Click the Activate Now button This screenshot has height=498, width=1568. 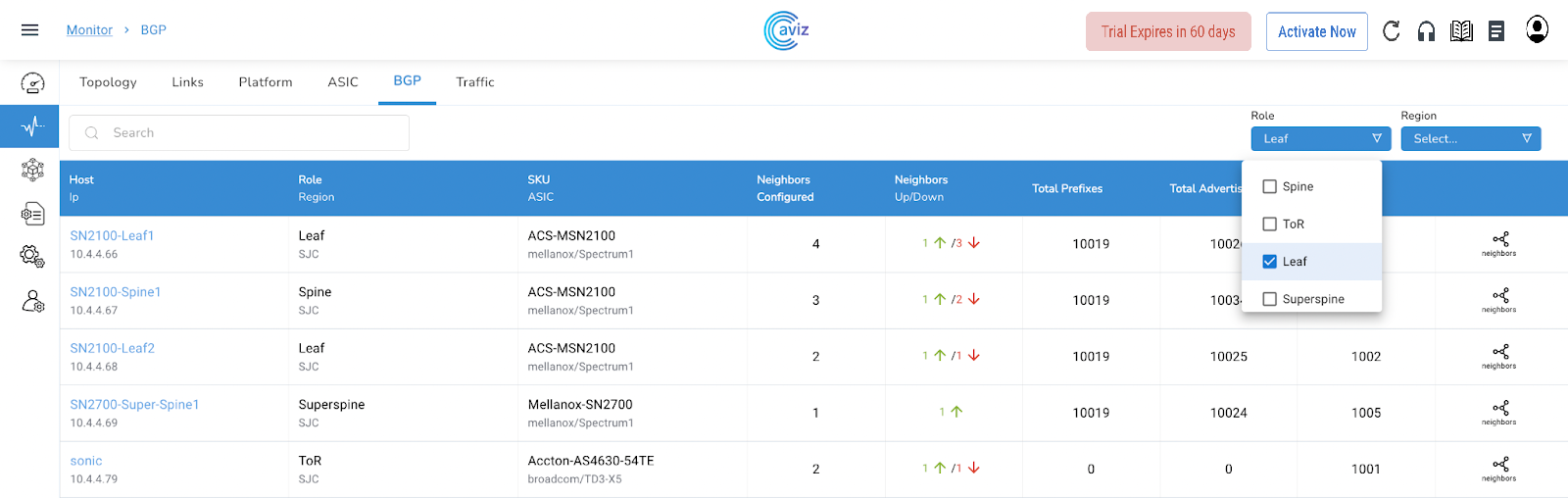click(1316, 31)
